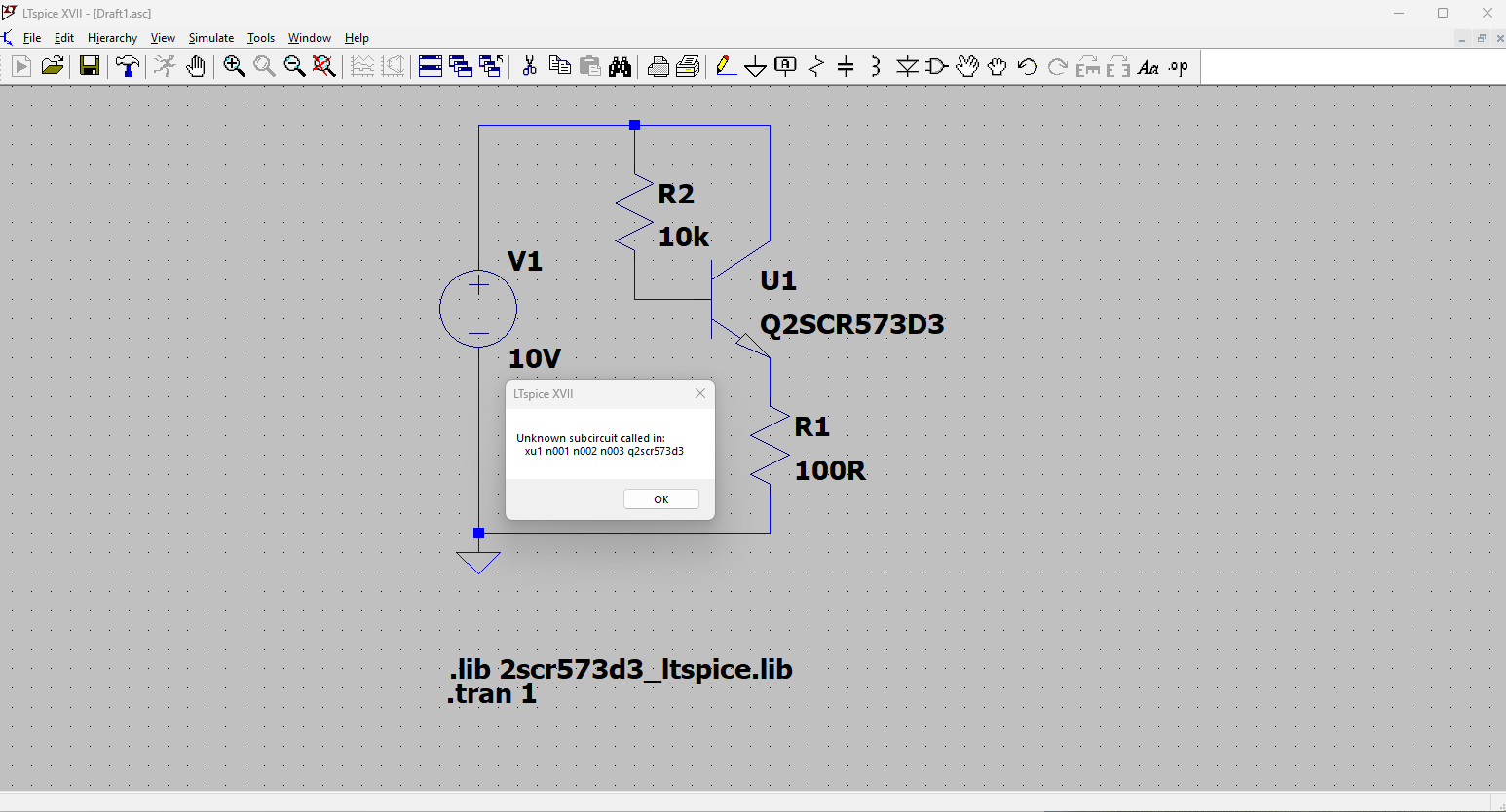The height and width of the screenshot is (812, 1506).
Task: Open the Component gate-symbol picker
Action: 937,66
